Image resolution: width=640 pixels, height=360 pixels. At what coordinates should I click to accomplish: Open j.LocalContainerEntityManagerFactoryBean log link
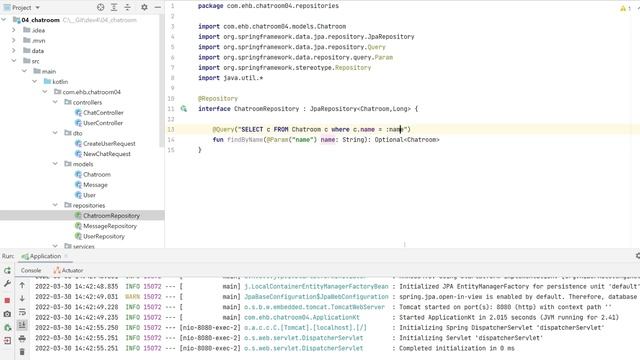coord(316,287)
